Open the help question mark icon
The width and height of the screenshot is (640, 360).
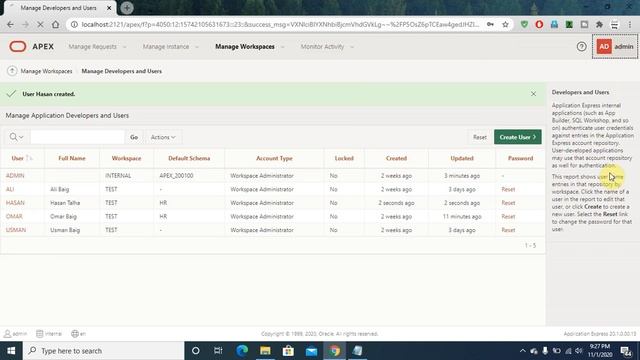click(581, 47)
